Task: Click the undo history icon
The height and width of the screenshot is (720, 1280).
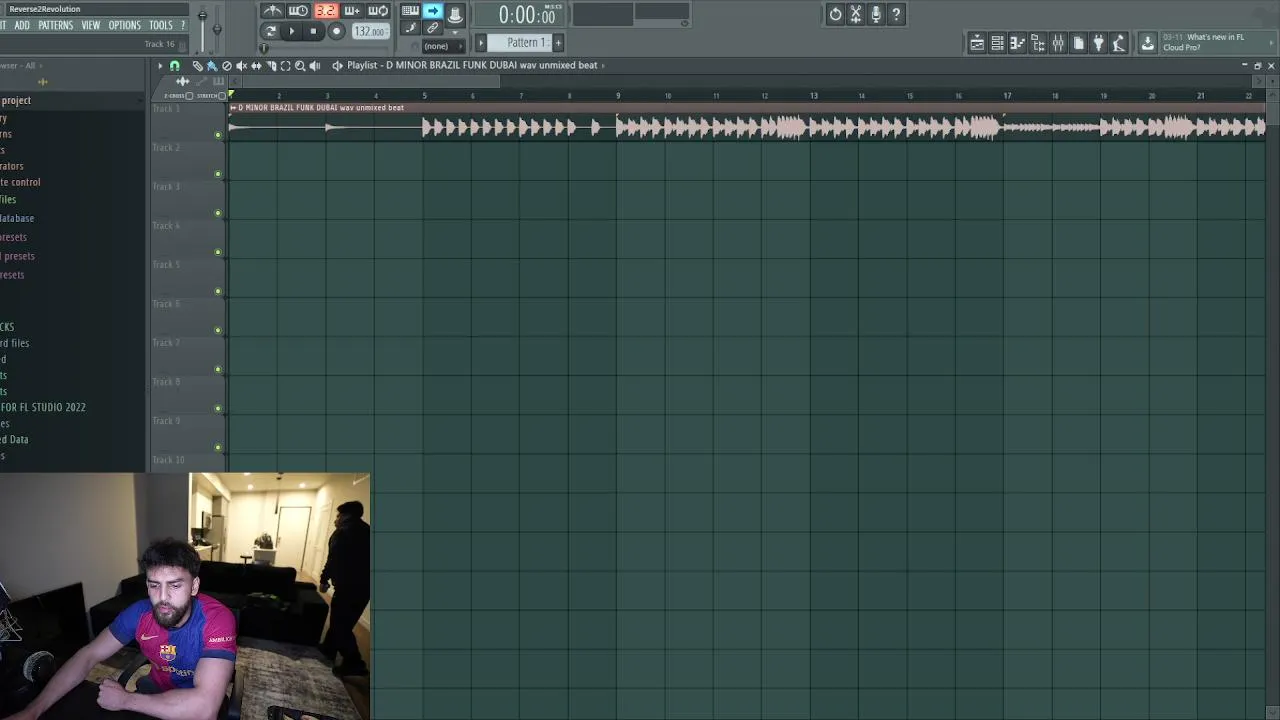Action: (x=836, y=14)
